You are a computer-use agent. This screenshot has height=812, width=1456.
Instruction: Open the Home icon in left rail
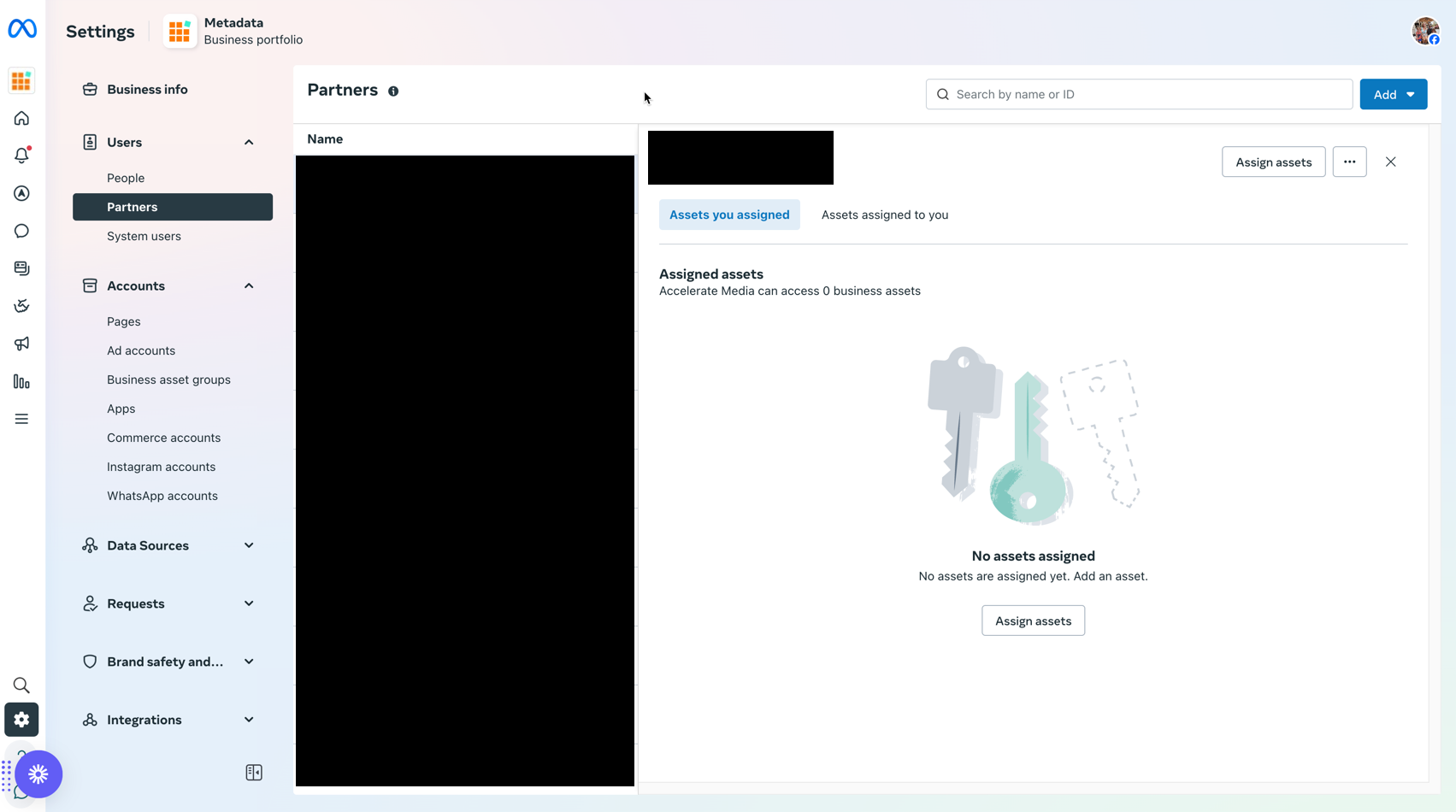coord(22,118)
